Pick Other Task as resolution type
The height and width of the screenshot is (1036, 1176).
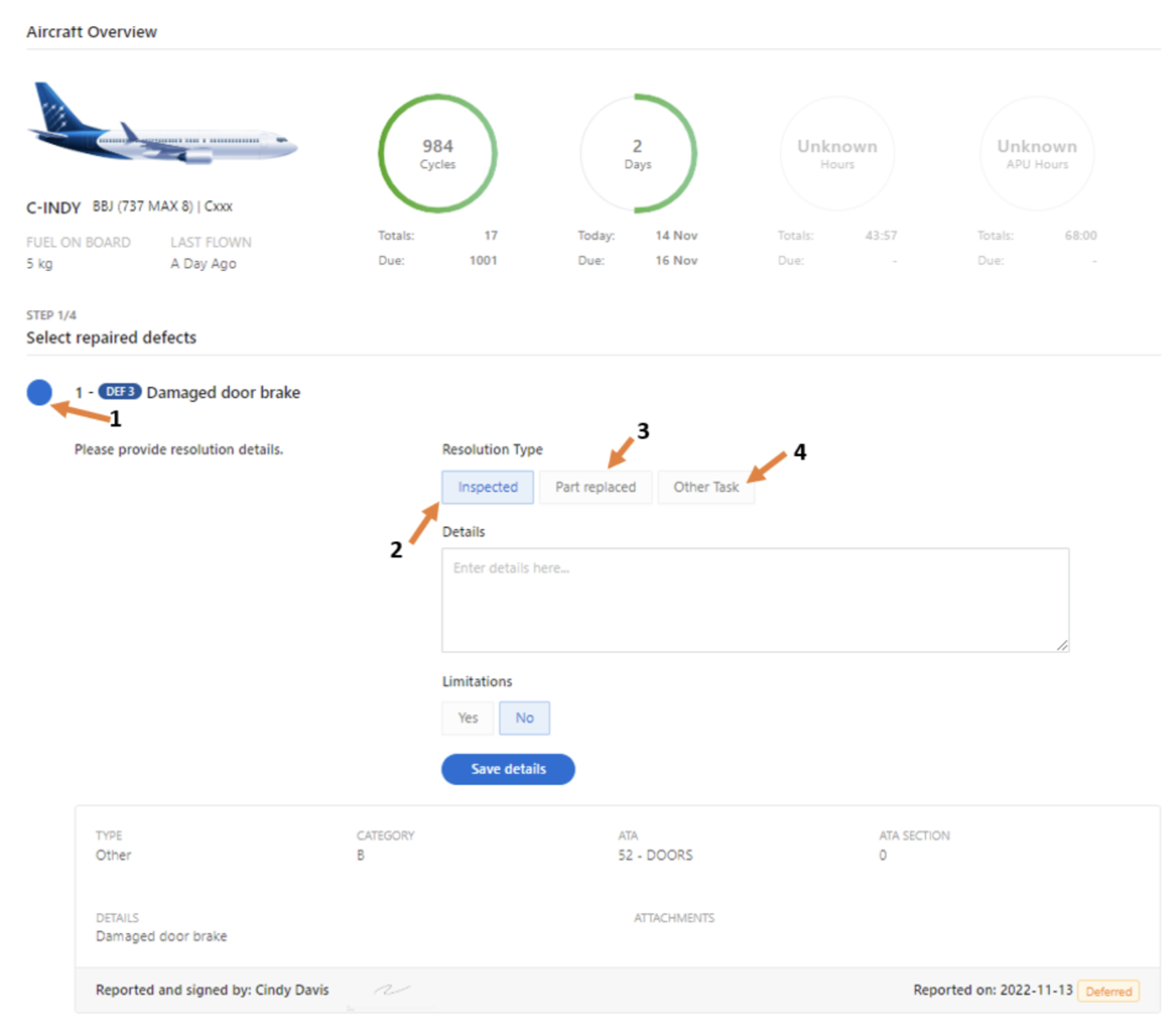[705, 487]
